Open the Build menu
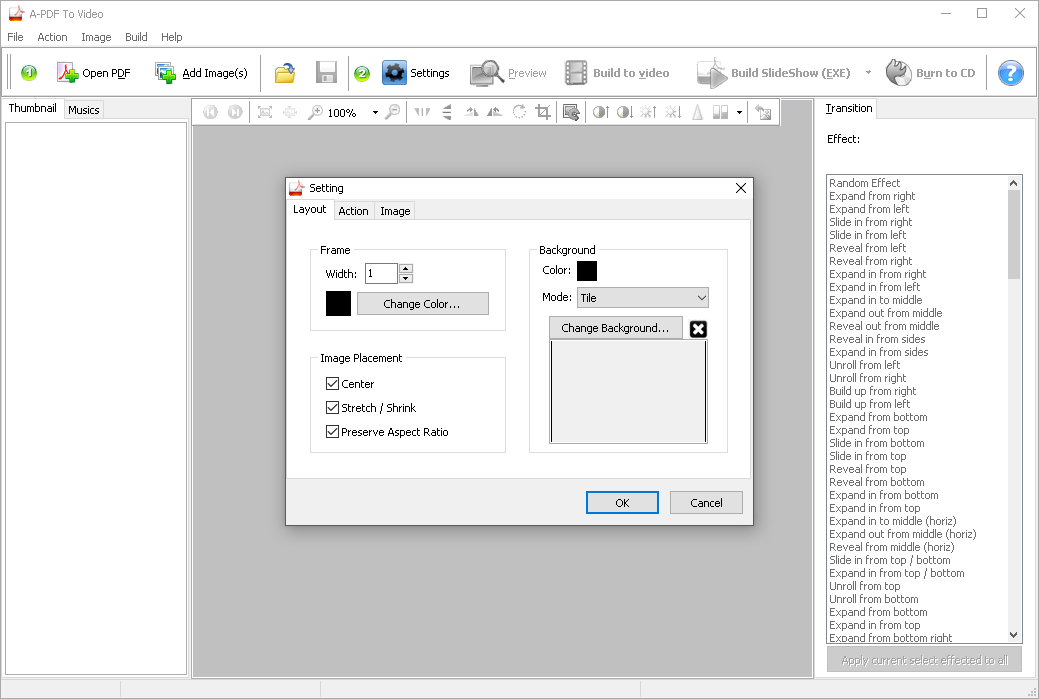Screen dimensions: 1039x699 [136, 37]
